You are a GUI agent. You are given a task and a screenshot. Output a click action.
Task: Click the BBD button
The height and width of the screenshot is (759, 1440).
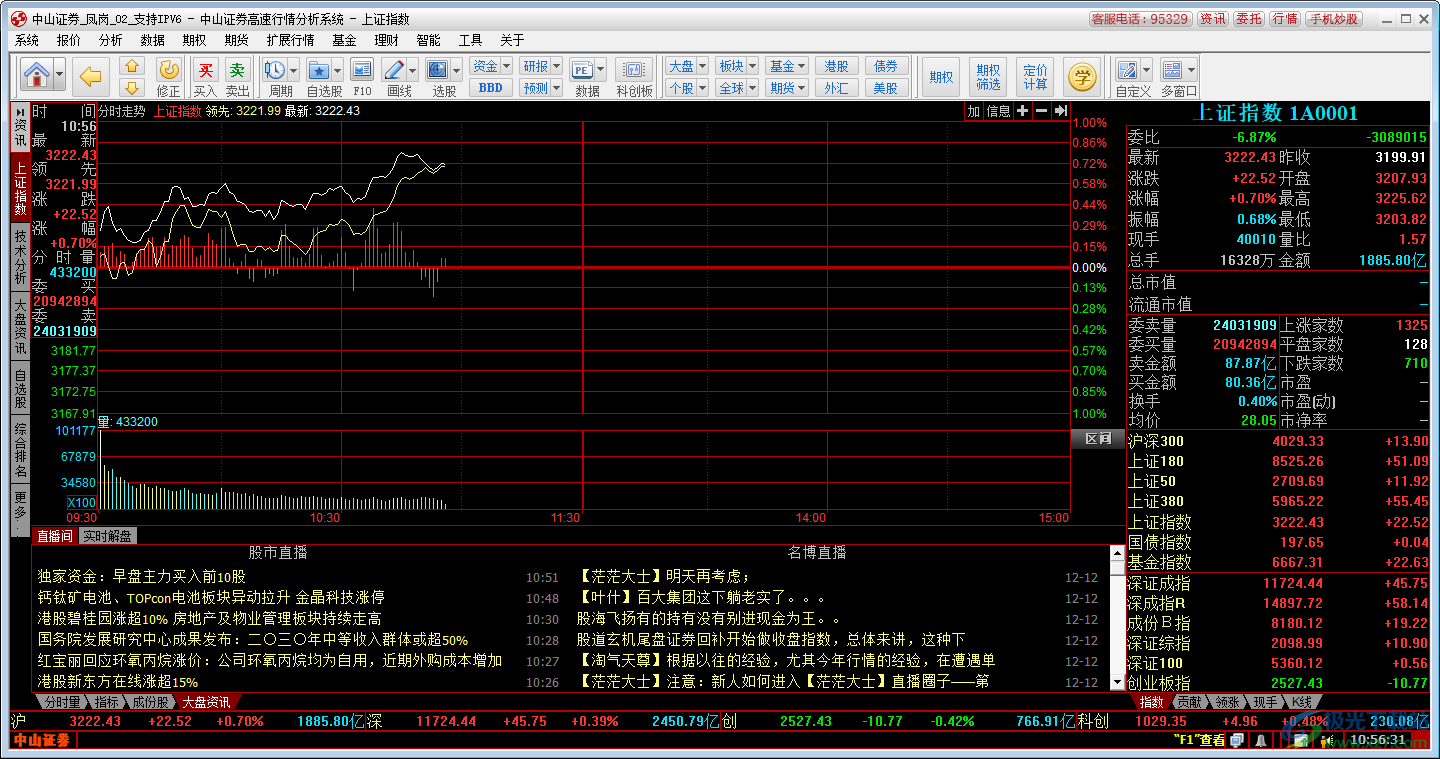490,88
